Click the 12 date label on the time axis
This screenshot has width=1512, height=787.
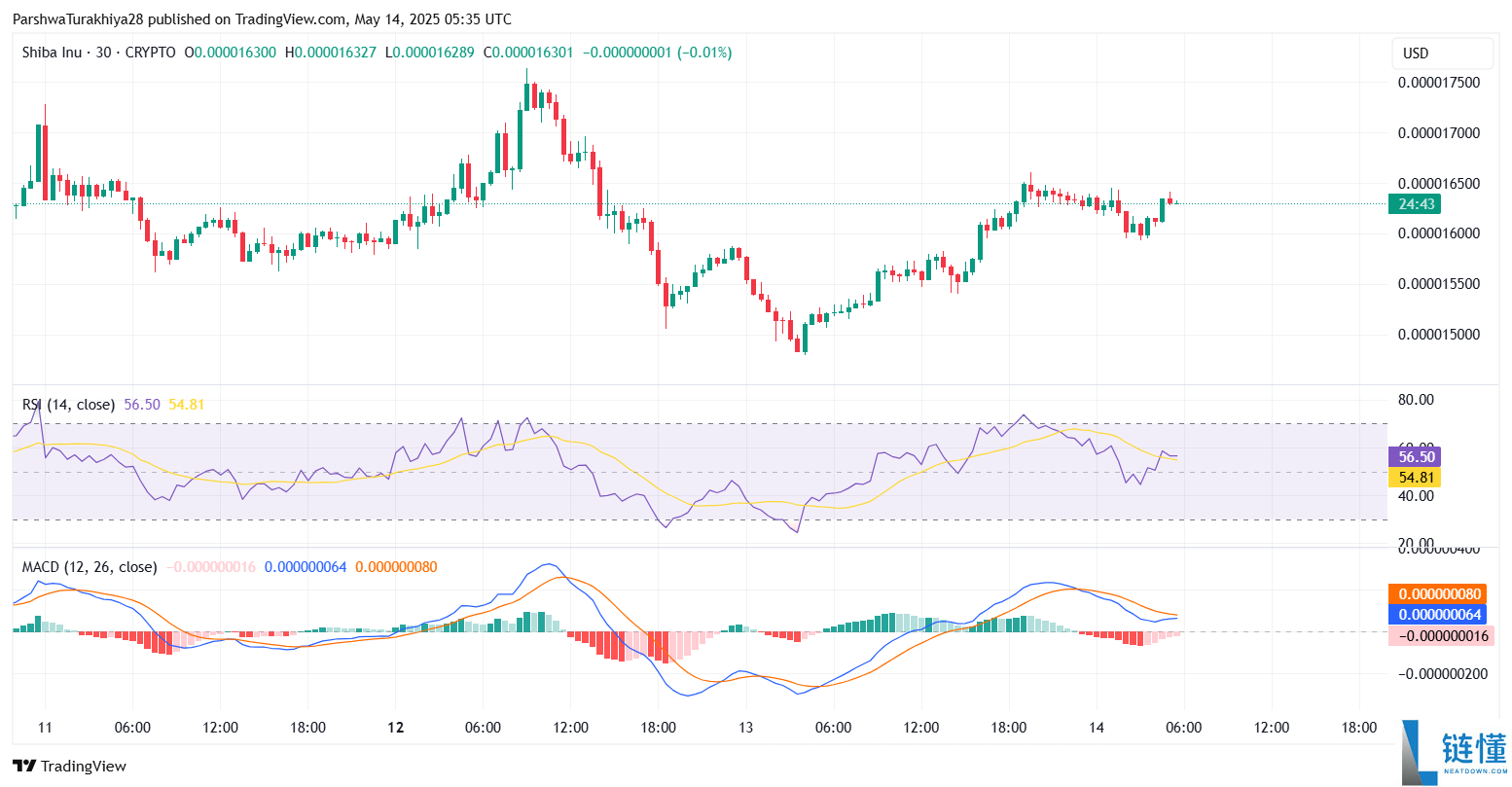click(395, 727)
